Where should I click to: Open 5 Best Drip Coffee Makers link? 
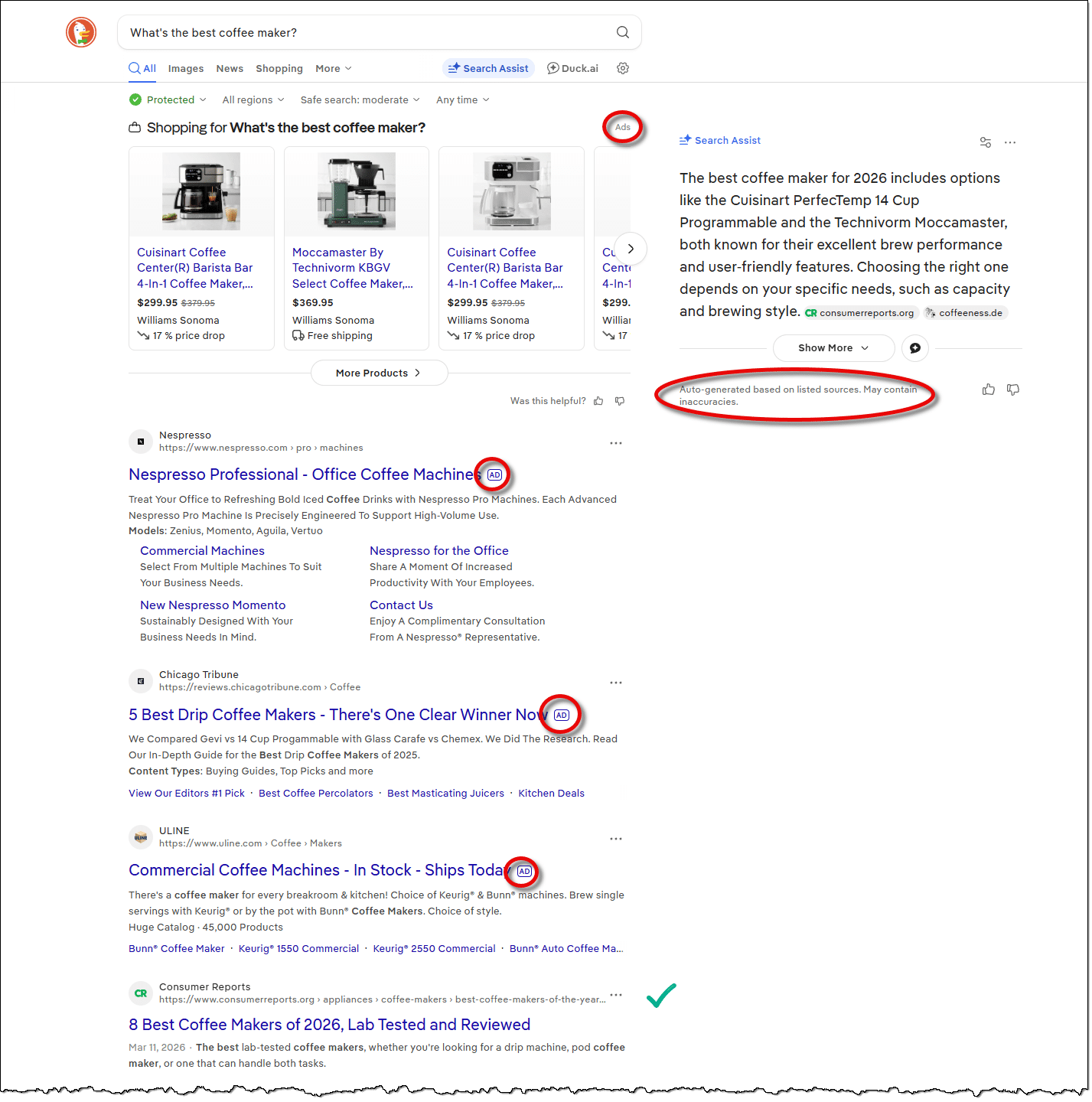(338, 715)
